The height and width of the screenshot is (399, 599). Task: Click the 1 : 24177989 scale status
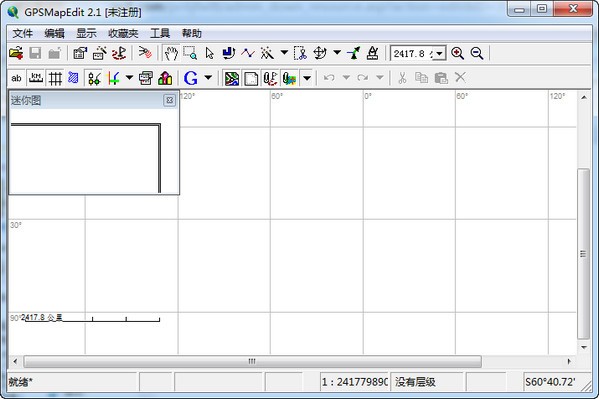355,382
